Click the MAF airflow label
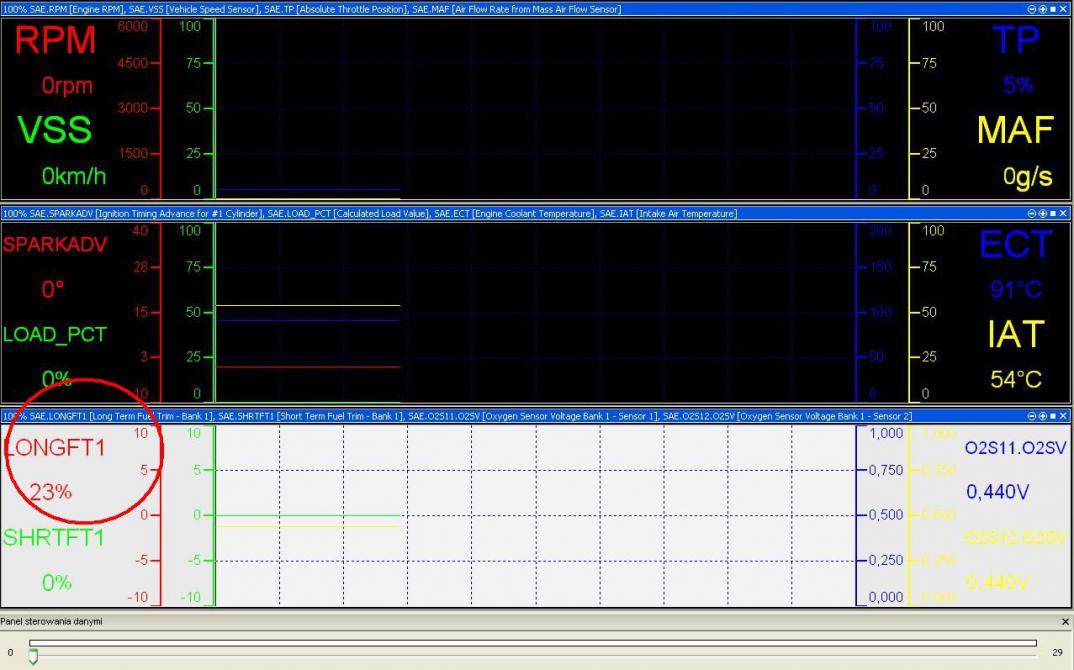This screenshot has height=670, width=1074. tap(1014, 130)
